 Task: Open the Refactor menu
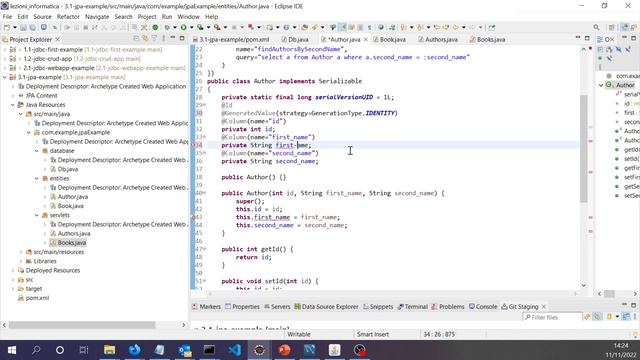[68, 17]
